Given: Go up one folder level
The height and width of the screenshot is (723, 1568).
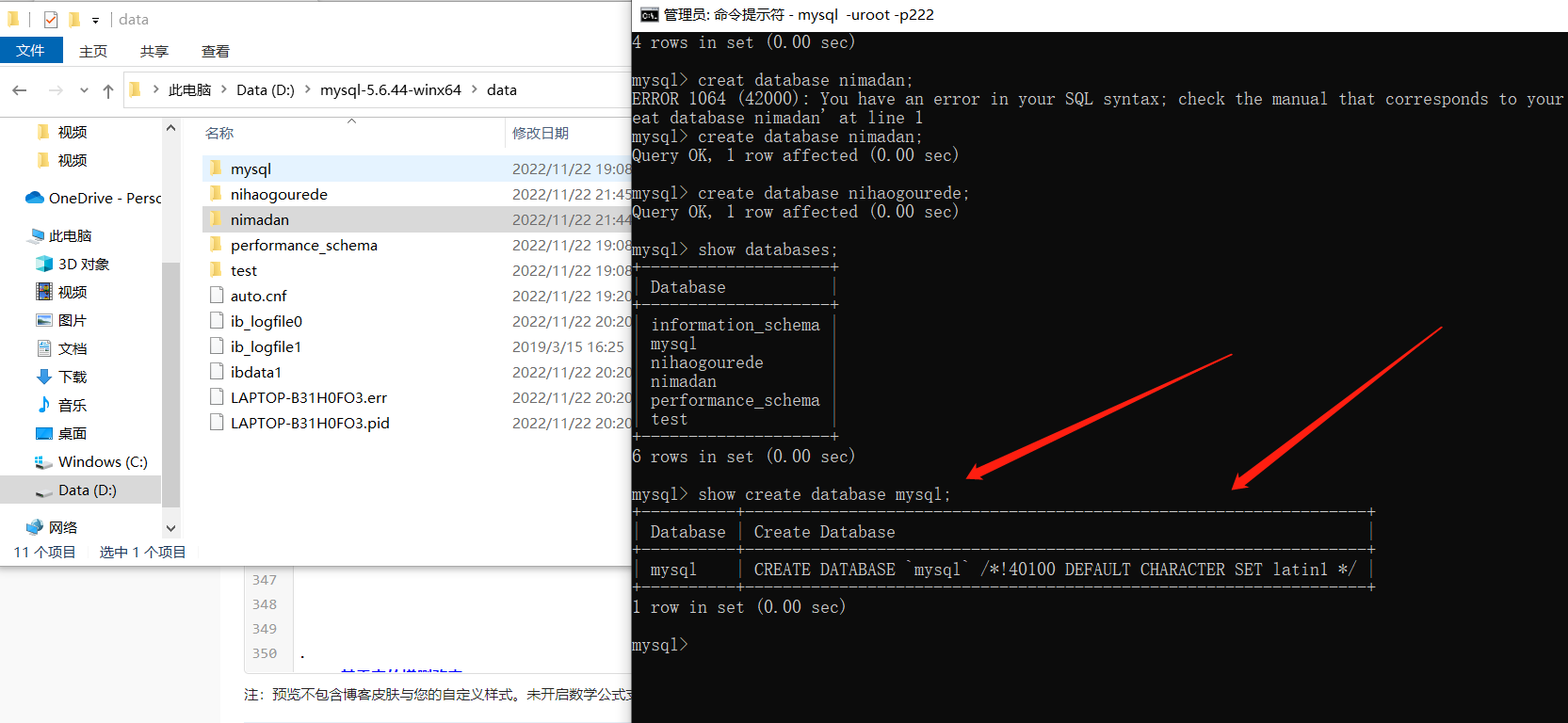Looking at the screenshot, I should (x=108, y=90).
